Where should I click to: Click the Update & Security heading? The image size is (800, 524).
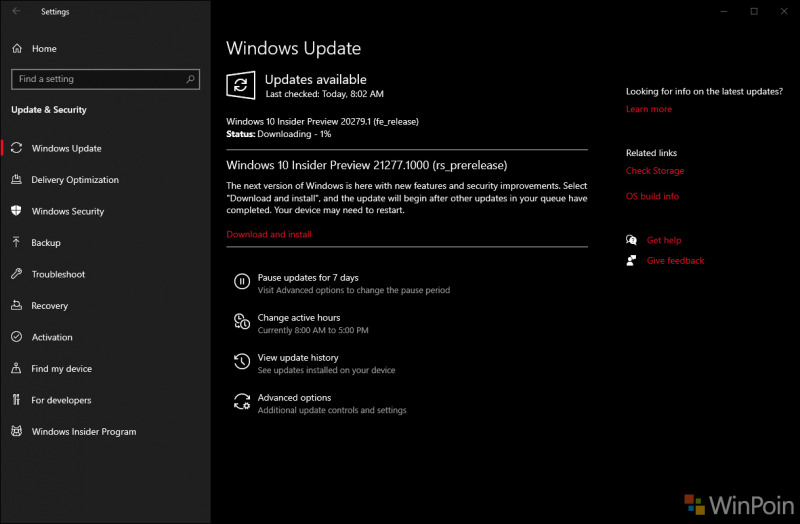(x=49, y=110)
